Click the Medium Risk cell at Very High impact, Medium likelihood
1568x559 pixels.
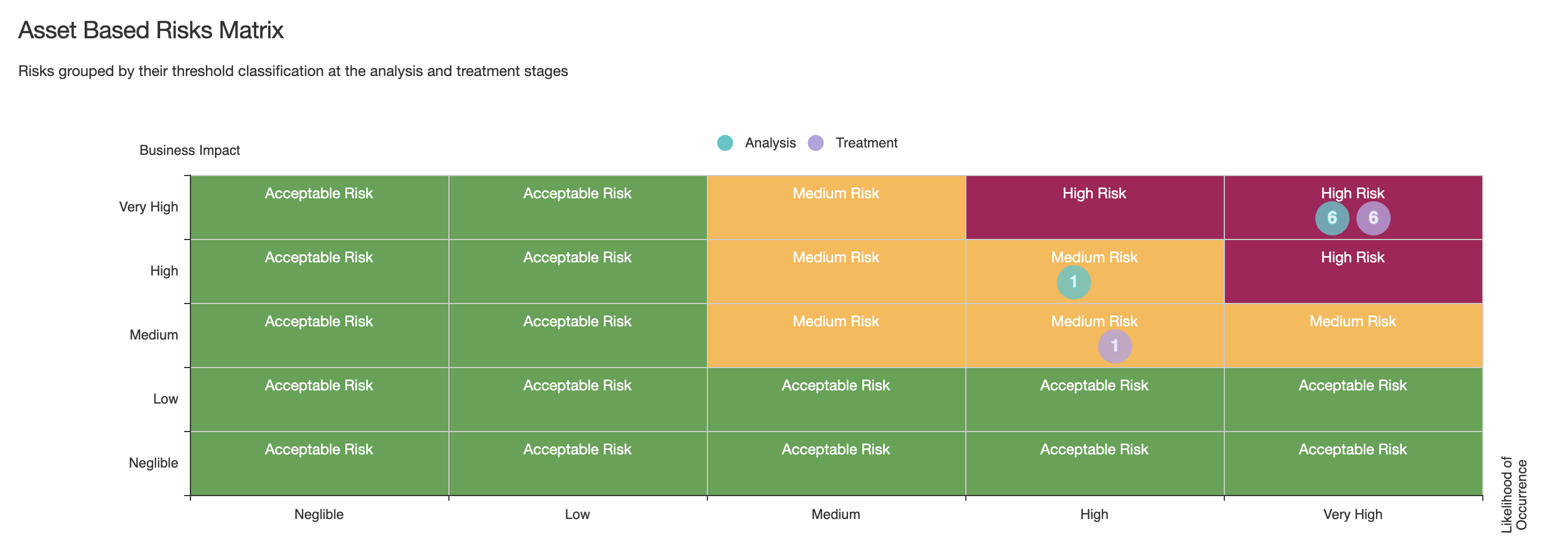(835, 207)
